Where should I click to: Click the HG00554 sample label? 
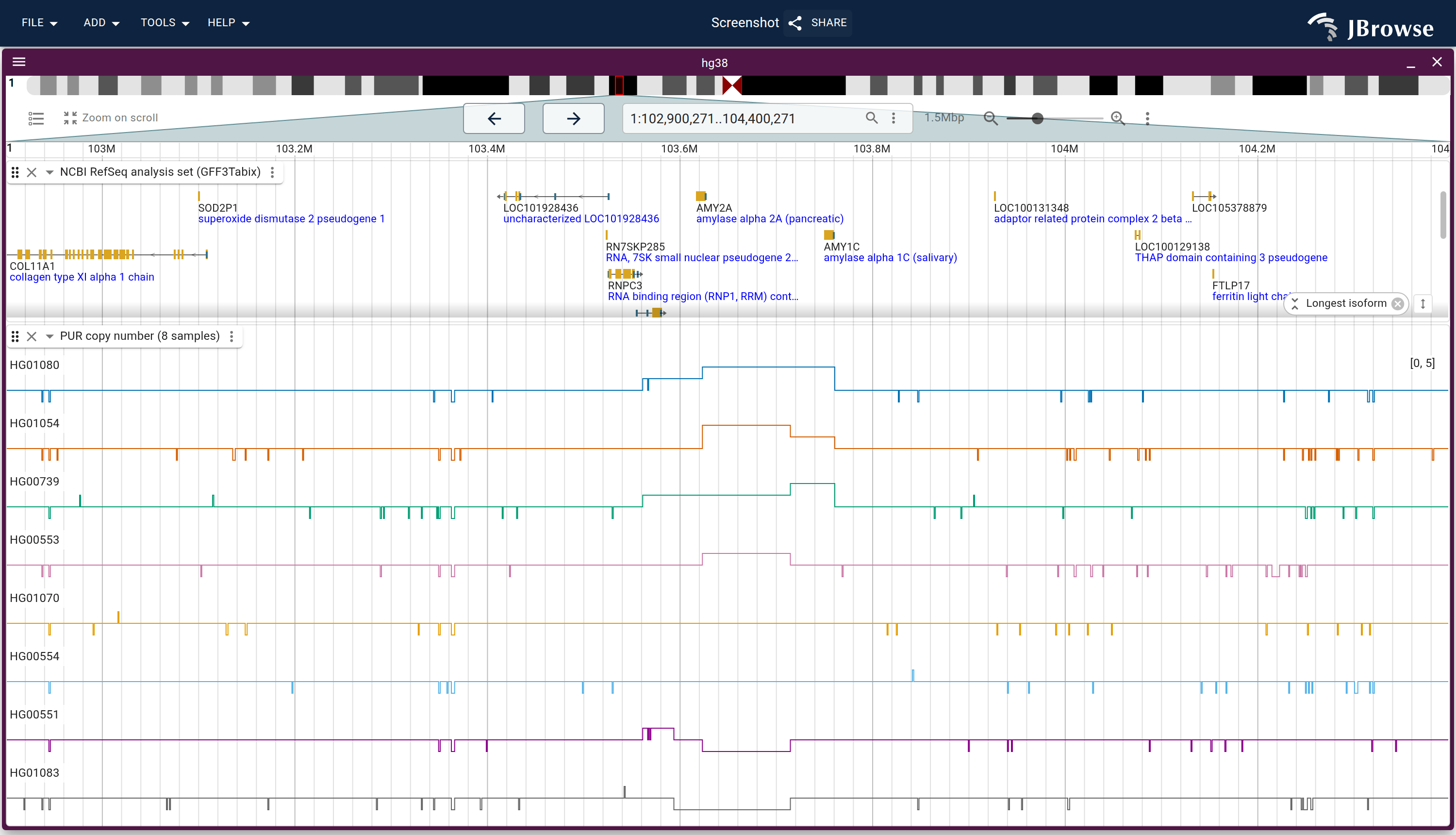(34, 657)
